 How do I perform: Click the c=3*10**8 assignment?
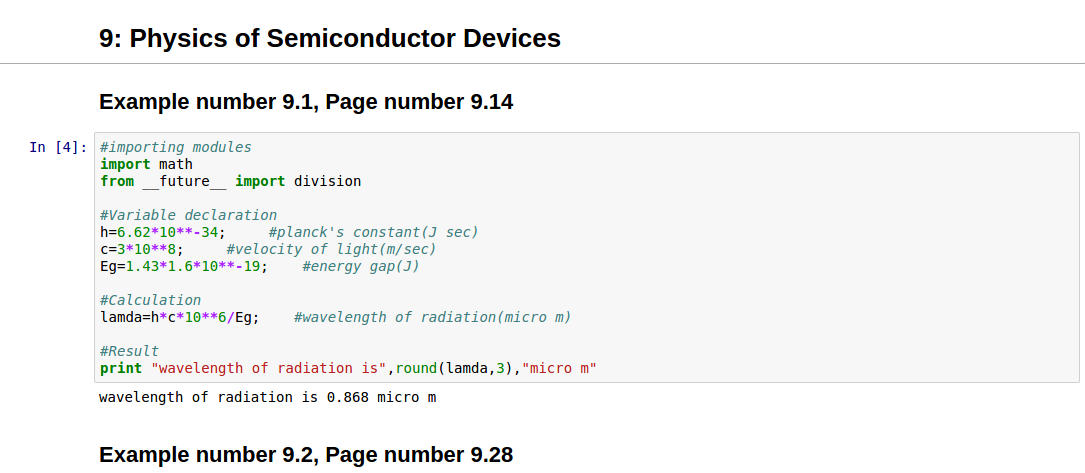(x=141, y=249)
